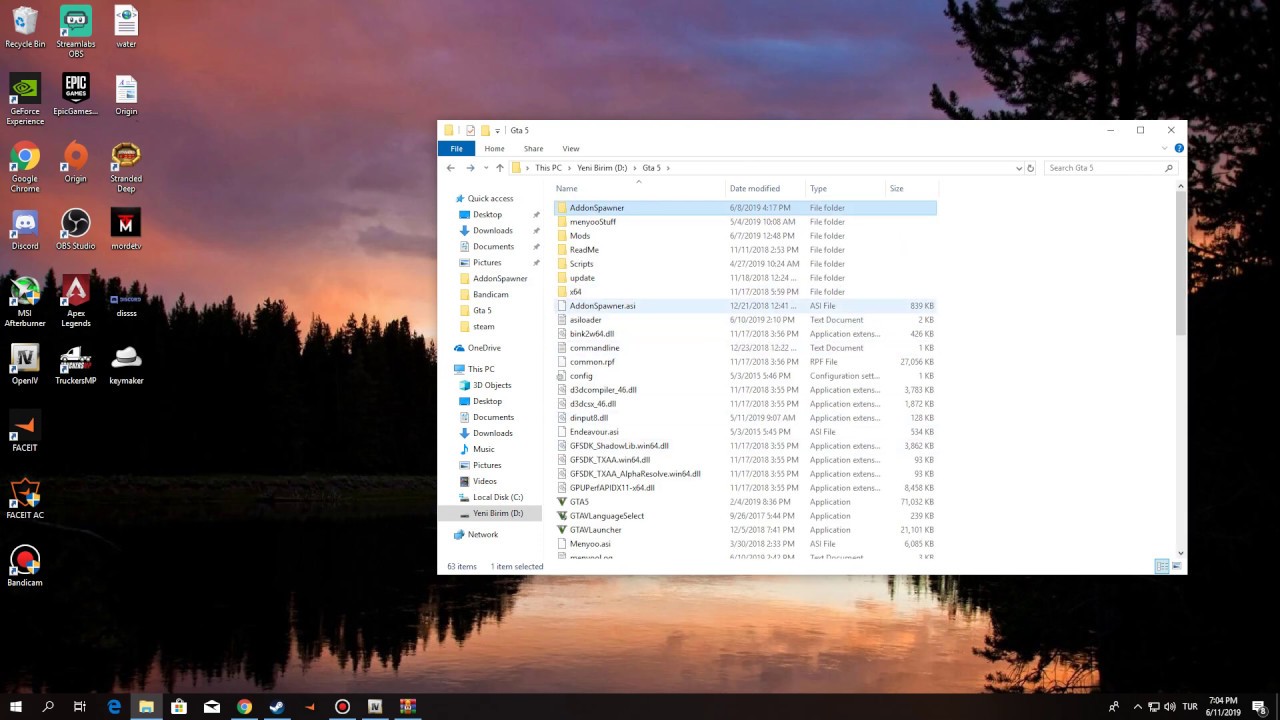Image resolution: width=1280 pixels, height=720 pixels.
Task: Launch Bandicam from the desktop
Action: 25,566
